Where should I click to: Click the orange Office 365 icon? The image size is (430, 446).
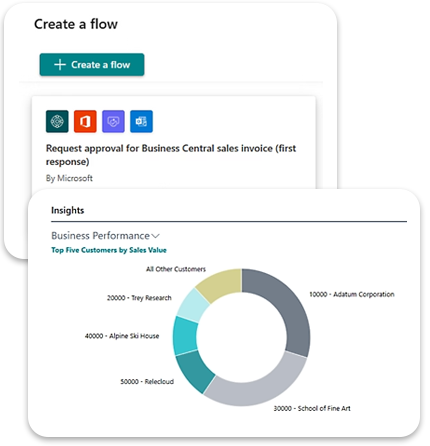click(x=85, y=121)
